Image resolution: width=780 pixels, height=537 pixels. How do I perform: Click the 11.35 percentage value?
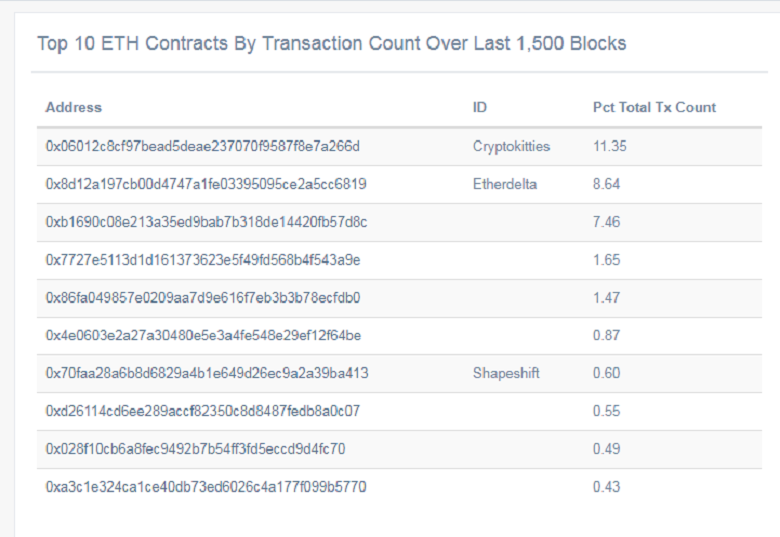pos(610,146)
